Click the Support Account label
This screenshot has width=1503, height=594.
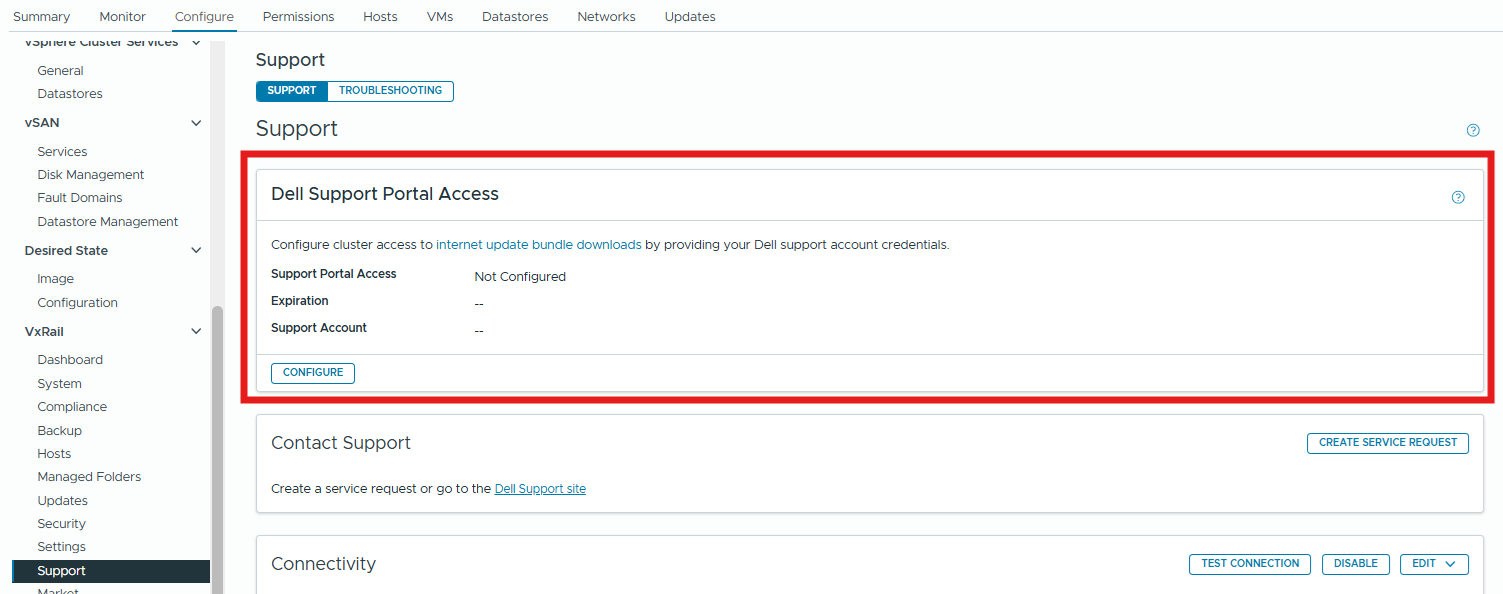coord(319,328)
